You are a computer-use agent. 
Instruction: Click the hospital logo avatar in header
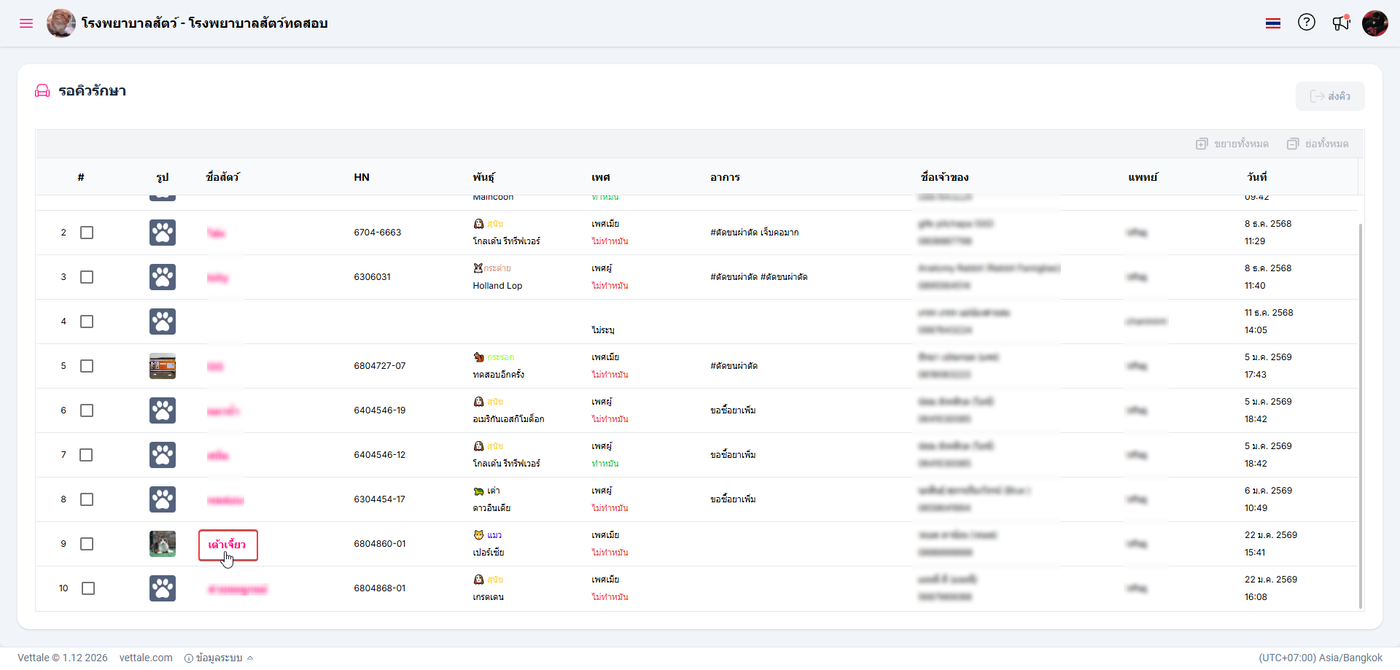tap(61, 23)
